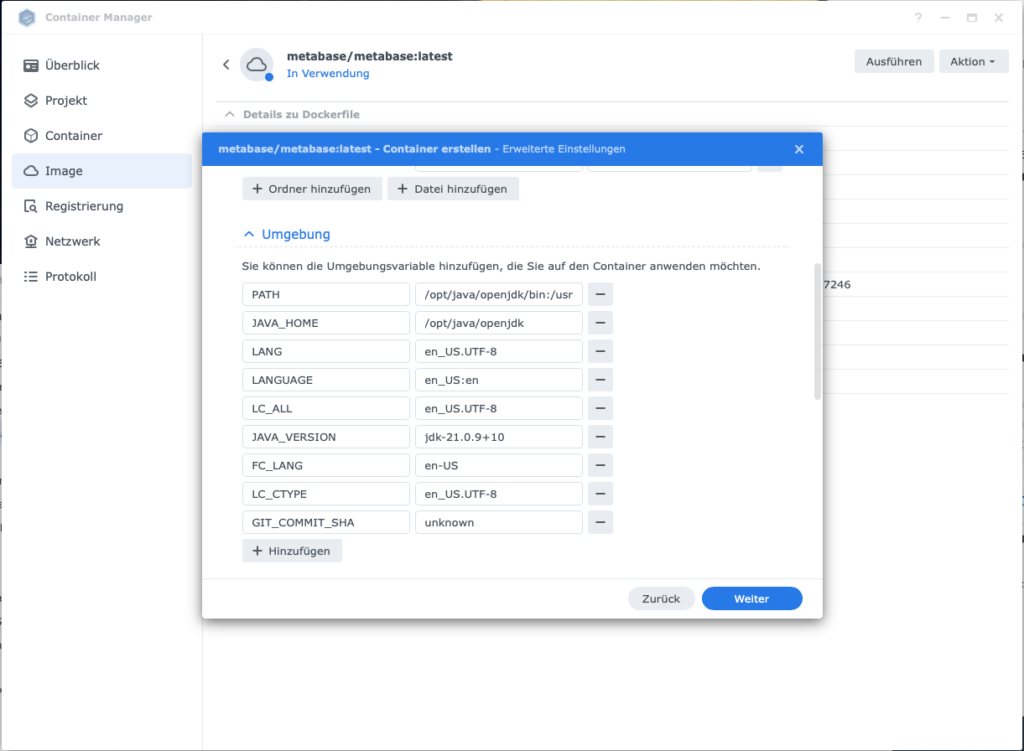Viewport: 1024px width, 751px height.
Task: Remove the JAVA_VERSION variable row
Action: [x=600, y=437]
